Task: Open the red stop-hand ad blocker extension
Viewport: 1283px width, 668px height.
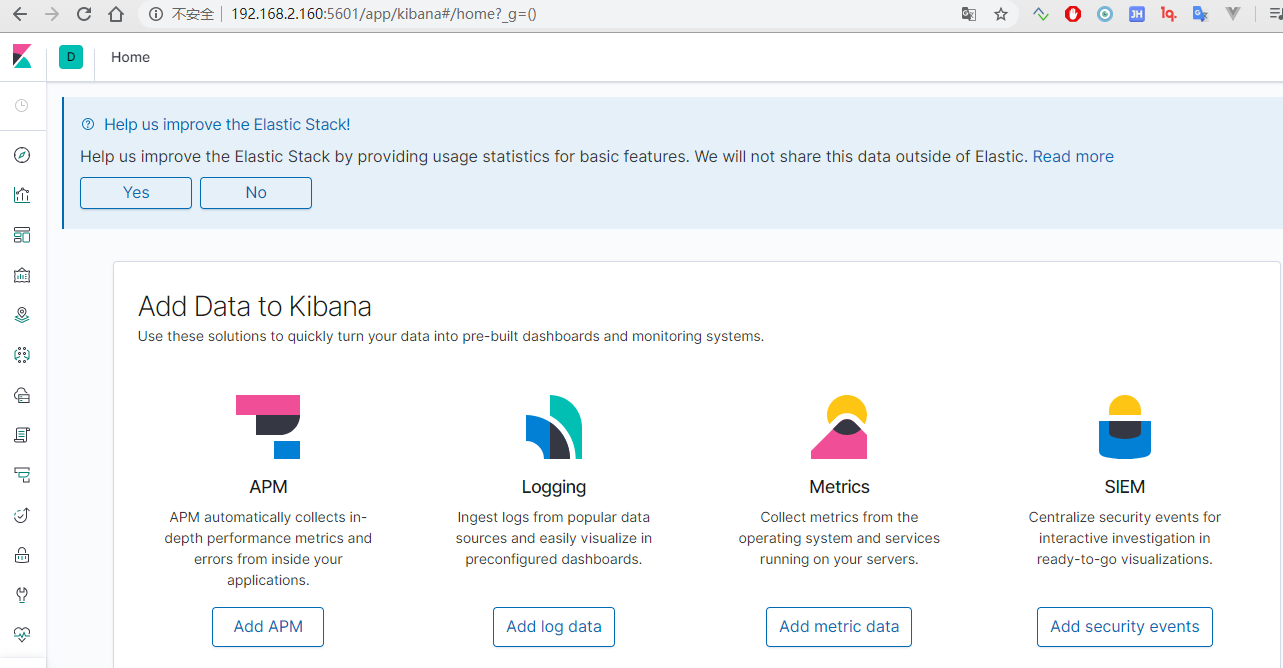Action: (1073, 15)
